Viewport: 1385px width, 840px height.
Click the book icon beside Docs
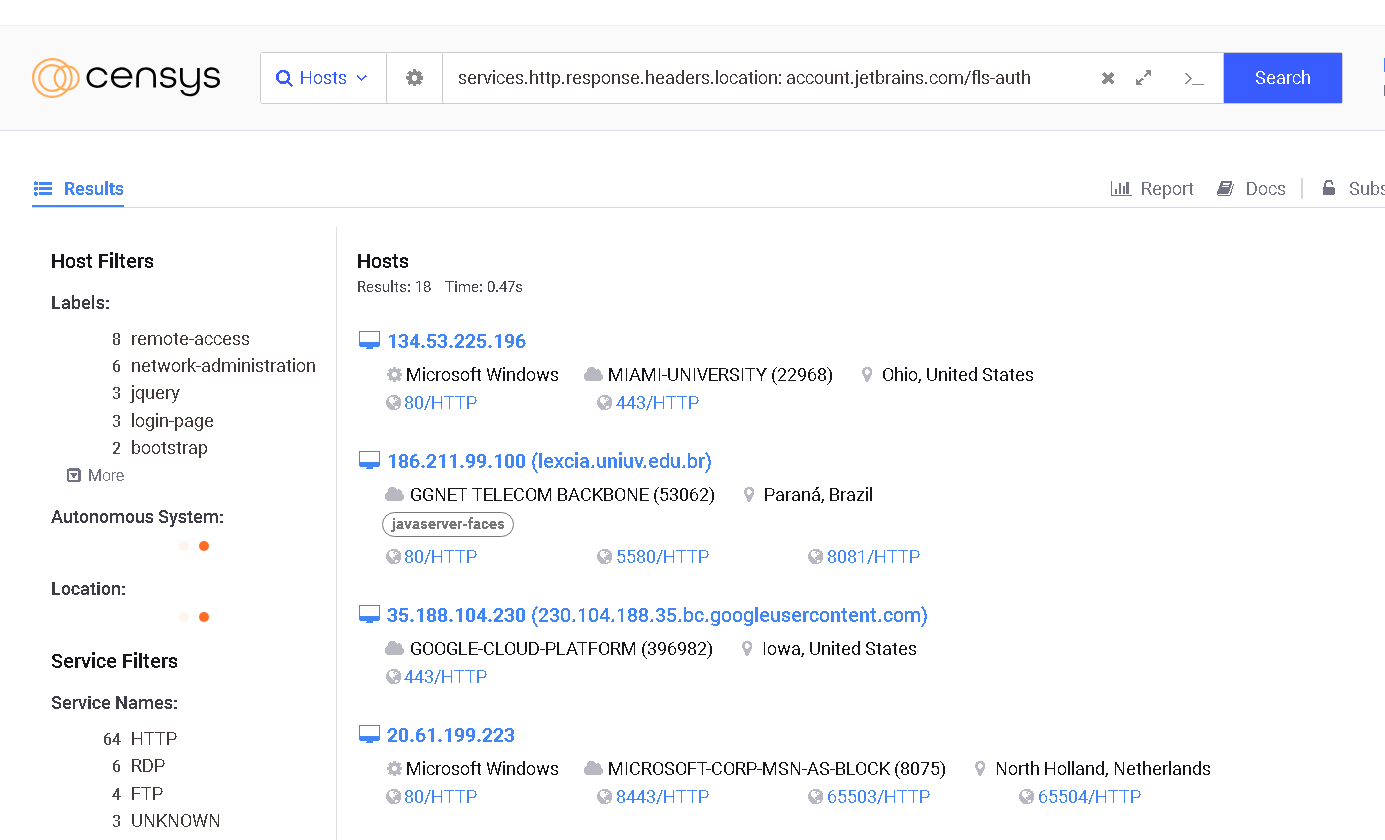coord(1225,188)
